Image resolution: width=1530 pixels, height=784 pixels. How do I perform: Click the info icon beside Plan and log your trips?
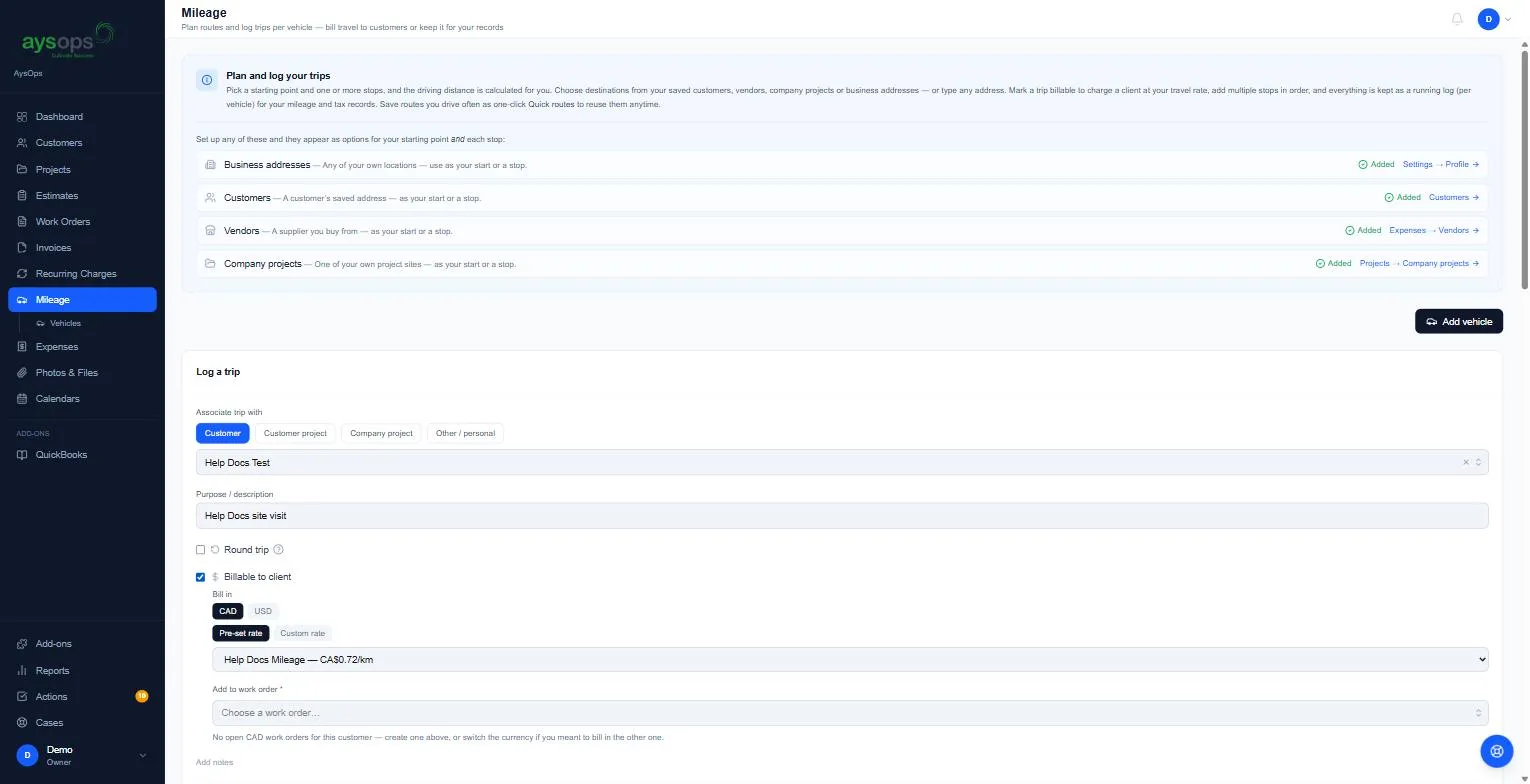tap(207, 80)
